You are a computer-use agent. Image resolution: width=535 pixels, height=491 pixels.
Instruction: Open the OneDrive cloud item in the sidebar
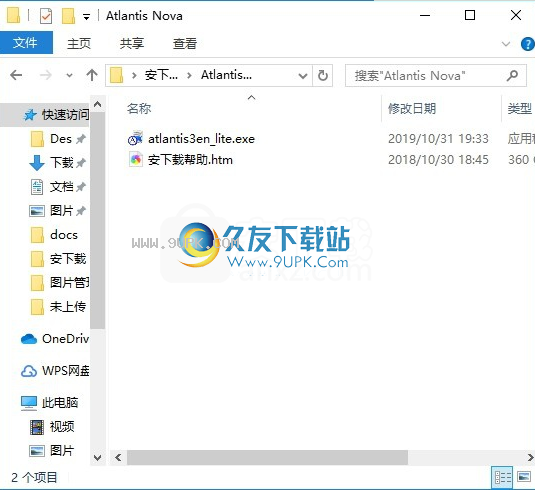click(55, 339)
